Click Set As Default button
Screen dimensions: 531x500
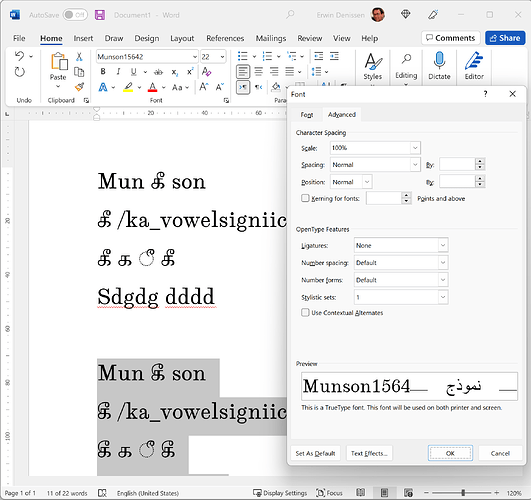pos(315,453)
